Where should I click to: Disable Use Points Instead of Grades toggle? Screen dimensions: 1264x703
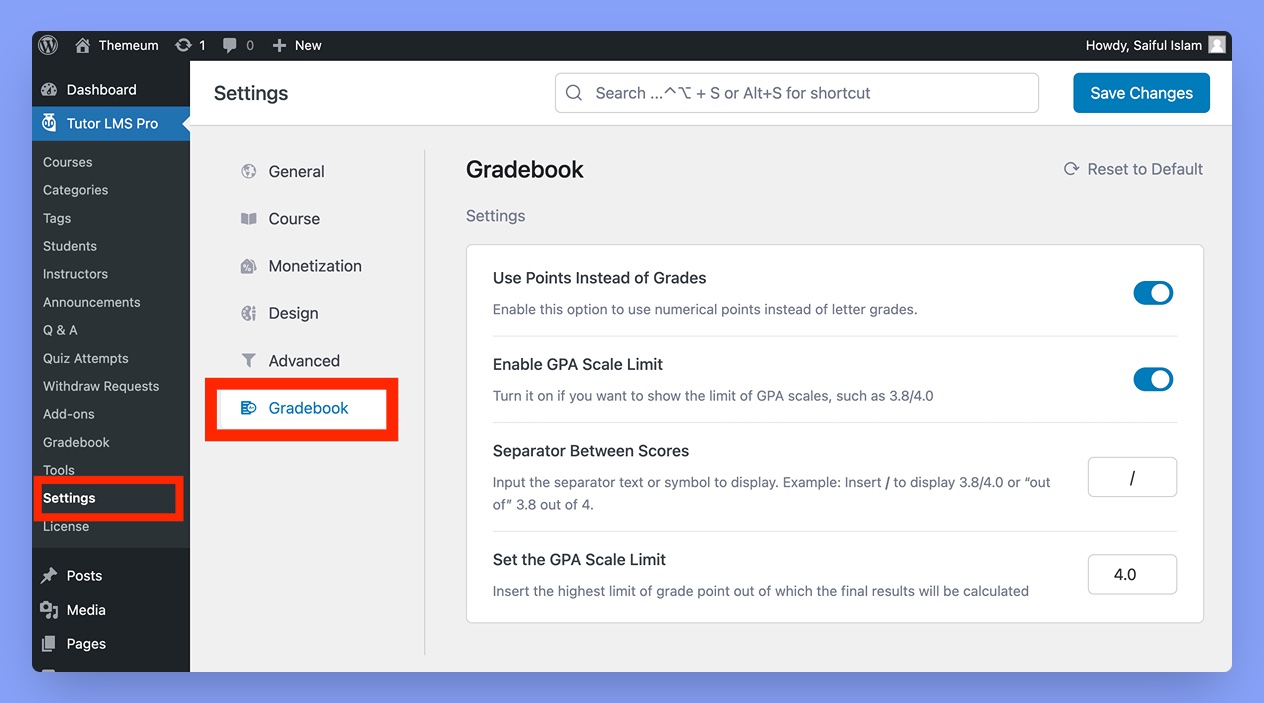pyautogui.click(x=1153, y=293)
